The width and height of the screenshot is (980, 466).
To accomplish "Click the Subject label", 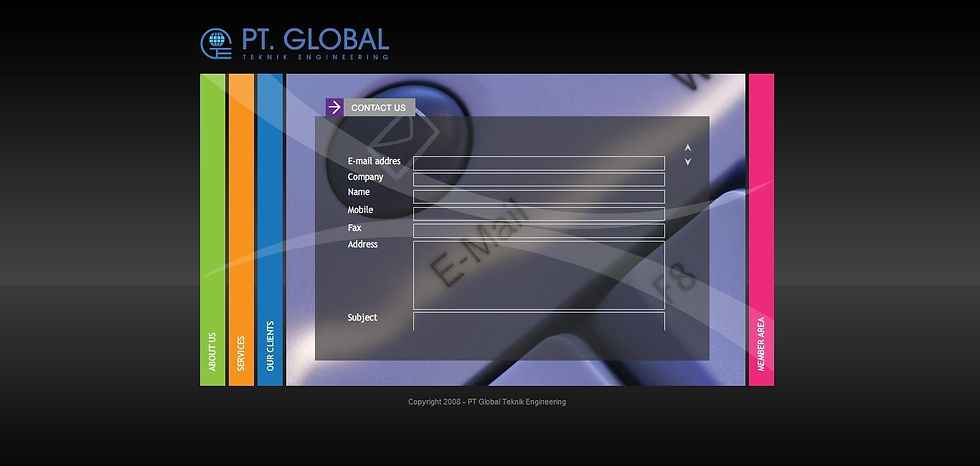I will click(362, 317).
